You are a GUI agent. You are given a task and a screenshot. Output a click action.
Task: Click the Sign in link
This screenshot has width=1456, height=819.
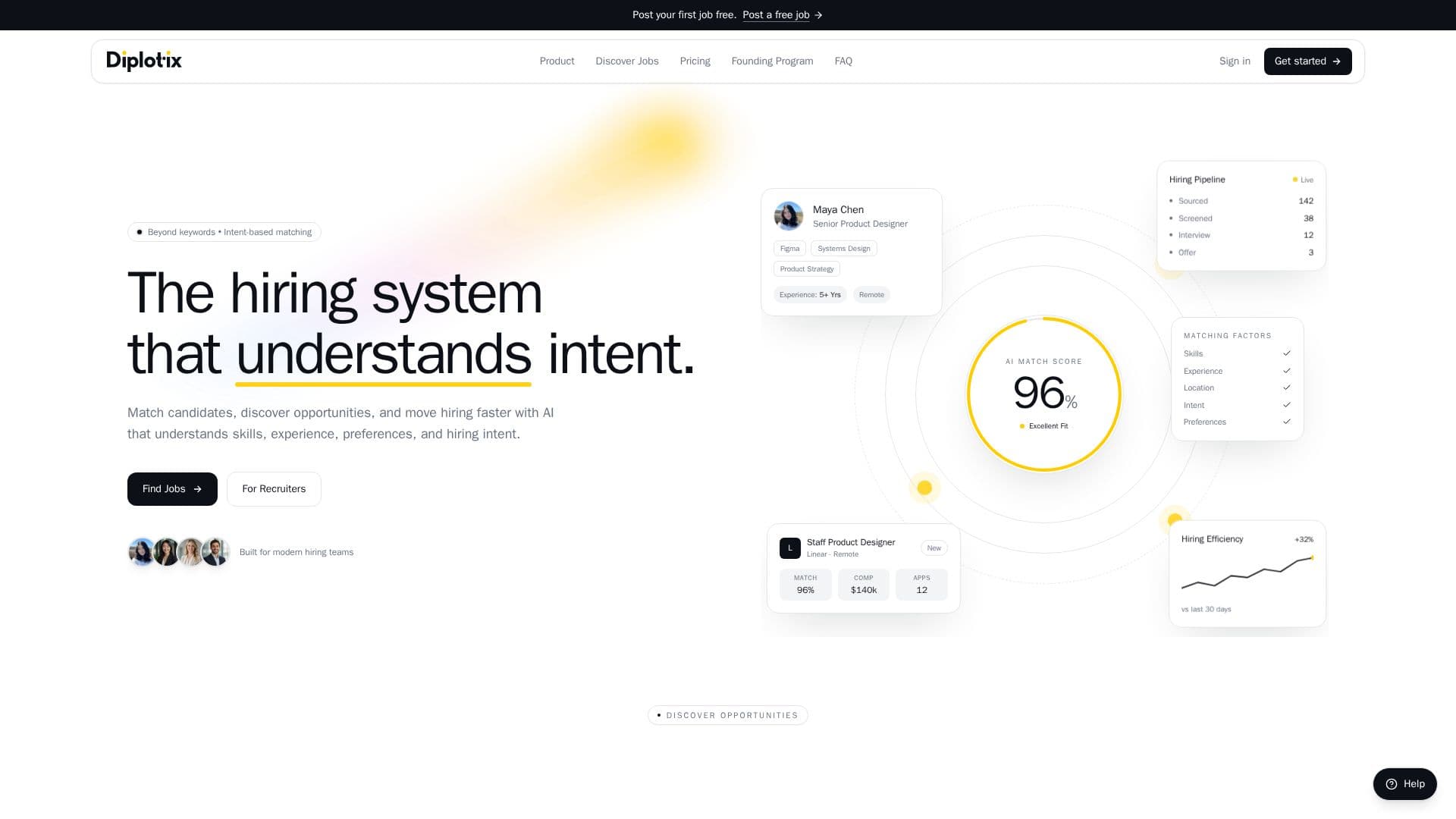point(1235,61)
